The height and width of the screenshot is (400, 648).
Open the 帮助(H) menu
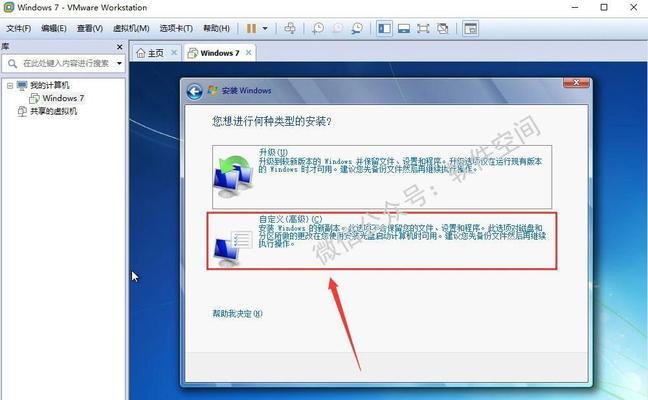tap(216, 29)
